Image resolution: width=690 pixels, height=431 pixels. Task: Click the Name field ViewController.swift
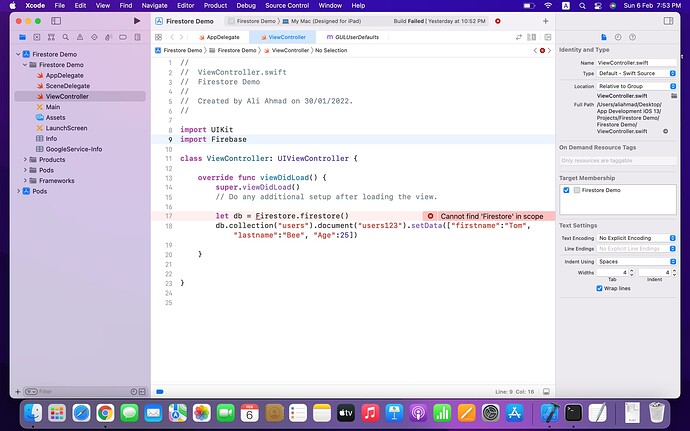[x=636, y=63]
